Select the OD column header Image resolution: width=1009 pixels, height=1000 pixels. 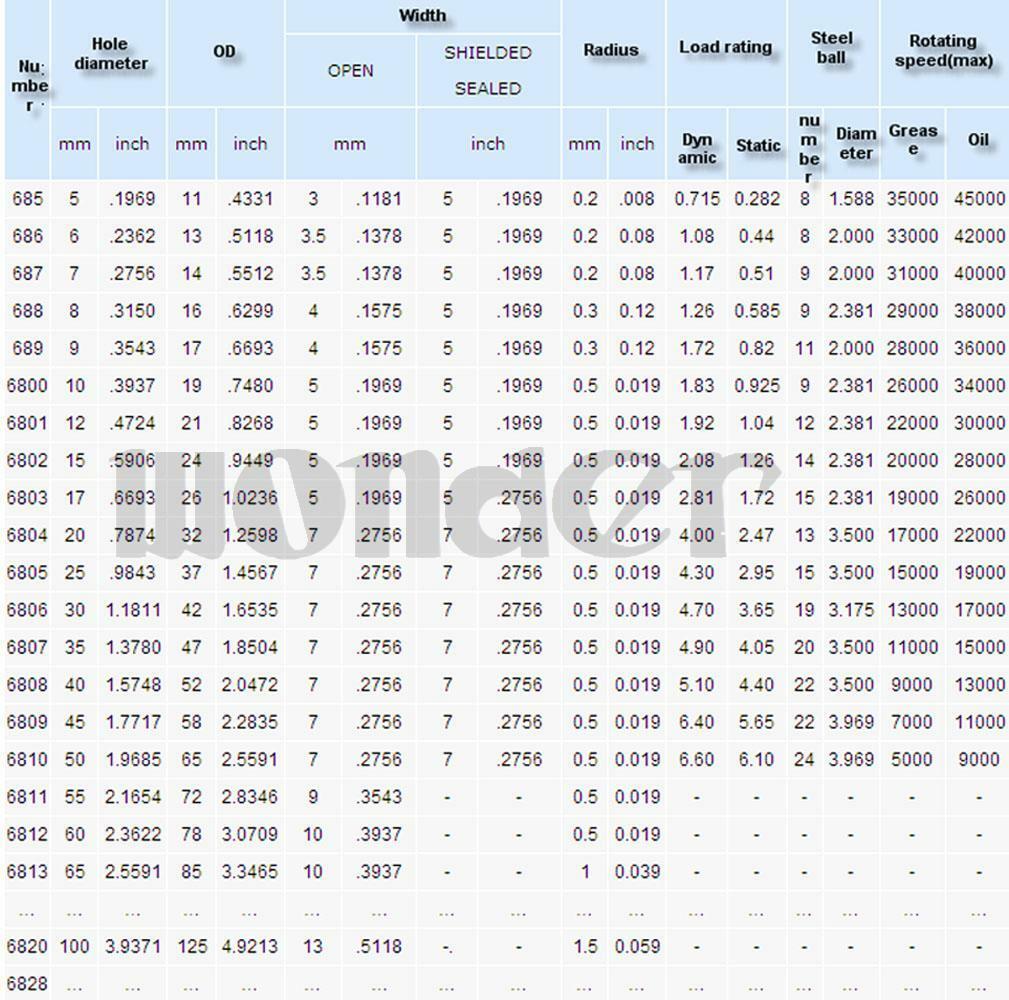pos(225,52)
